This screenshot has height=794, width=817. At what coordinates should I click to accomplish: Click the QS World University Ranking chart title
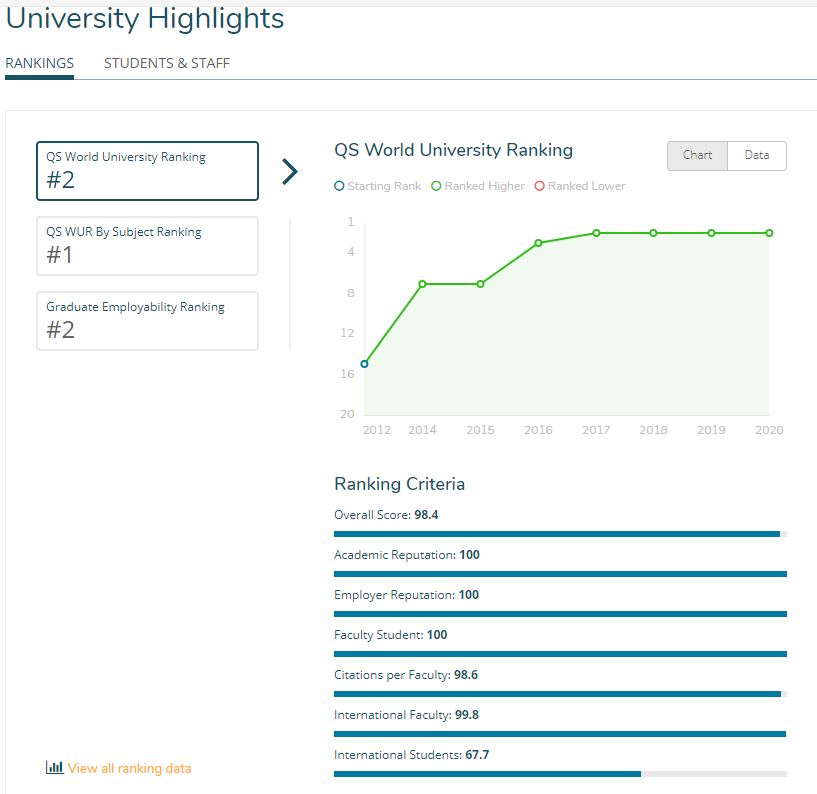tap(453, 150)
